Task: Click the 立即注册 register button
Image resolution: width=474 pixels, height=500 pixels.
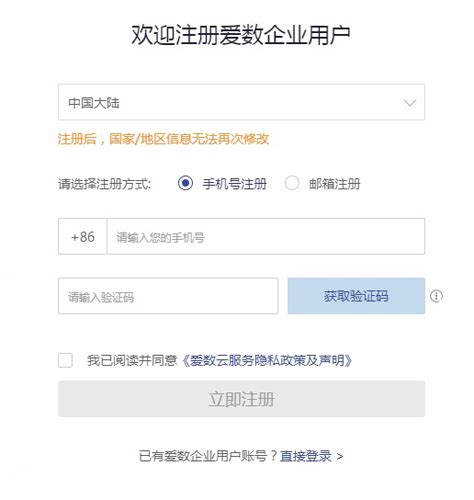Action: point(241,399)
